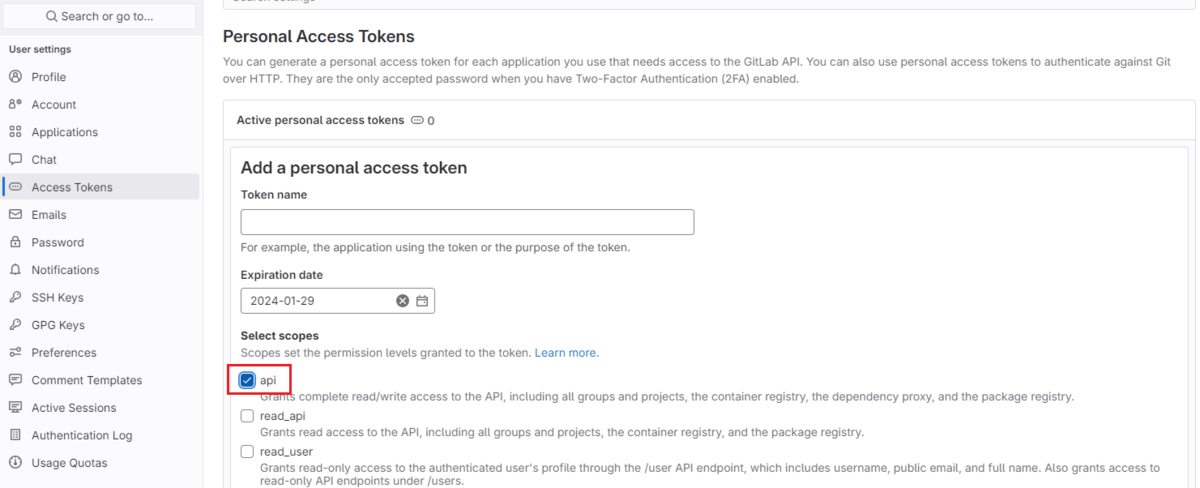Click the SSH Keys key icon
This screenshot has width=1200, height=488.
point(15,297)
